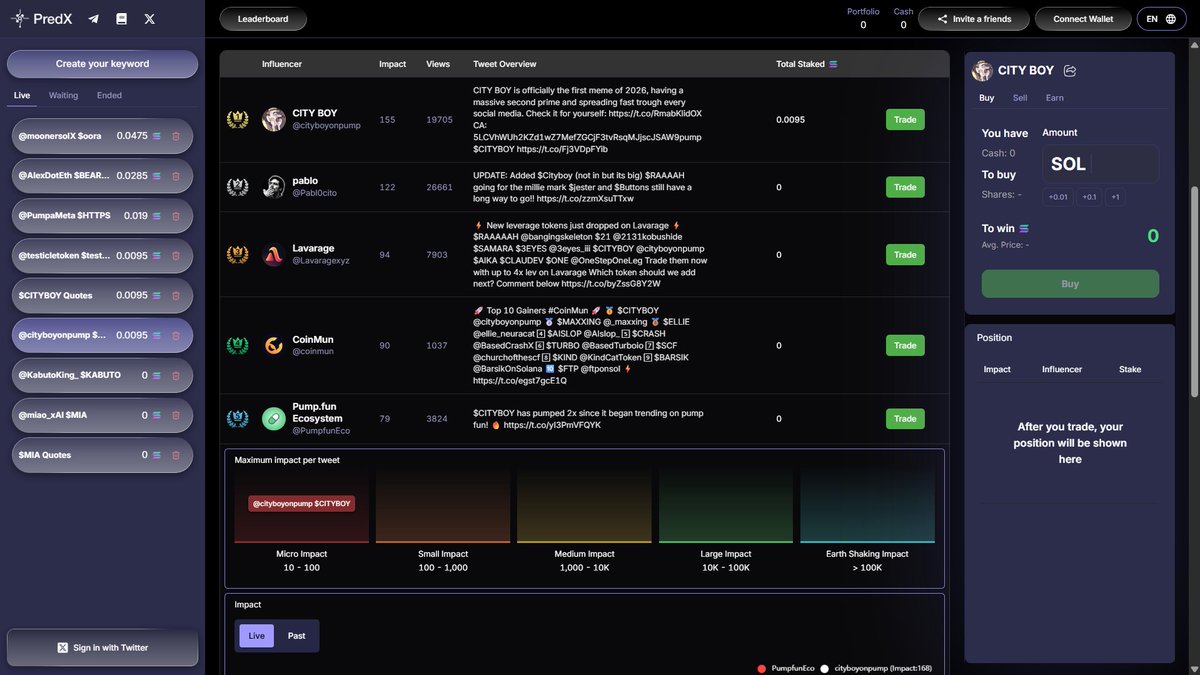Screen dimensions: 1200x675
Task: Switch to Earn tab in trade panel
Action: pos(1055,98)
